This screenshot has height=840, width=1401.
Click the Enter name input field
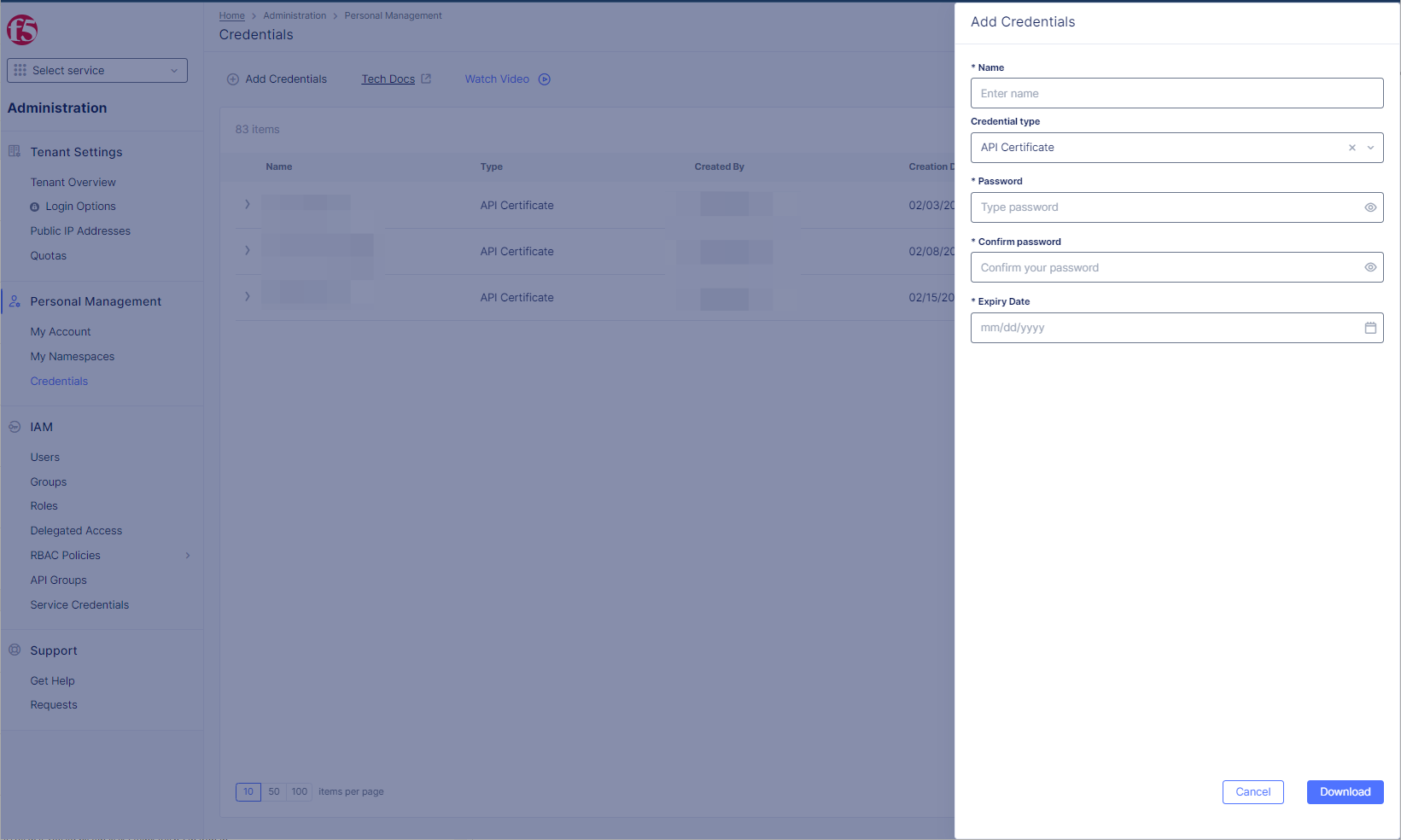[1176, 93]
